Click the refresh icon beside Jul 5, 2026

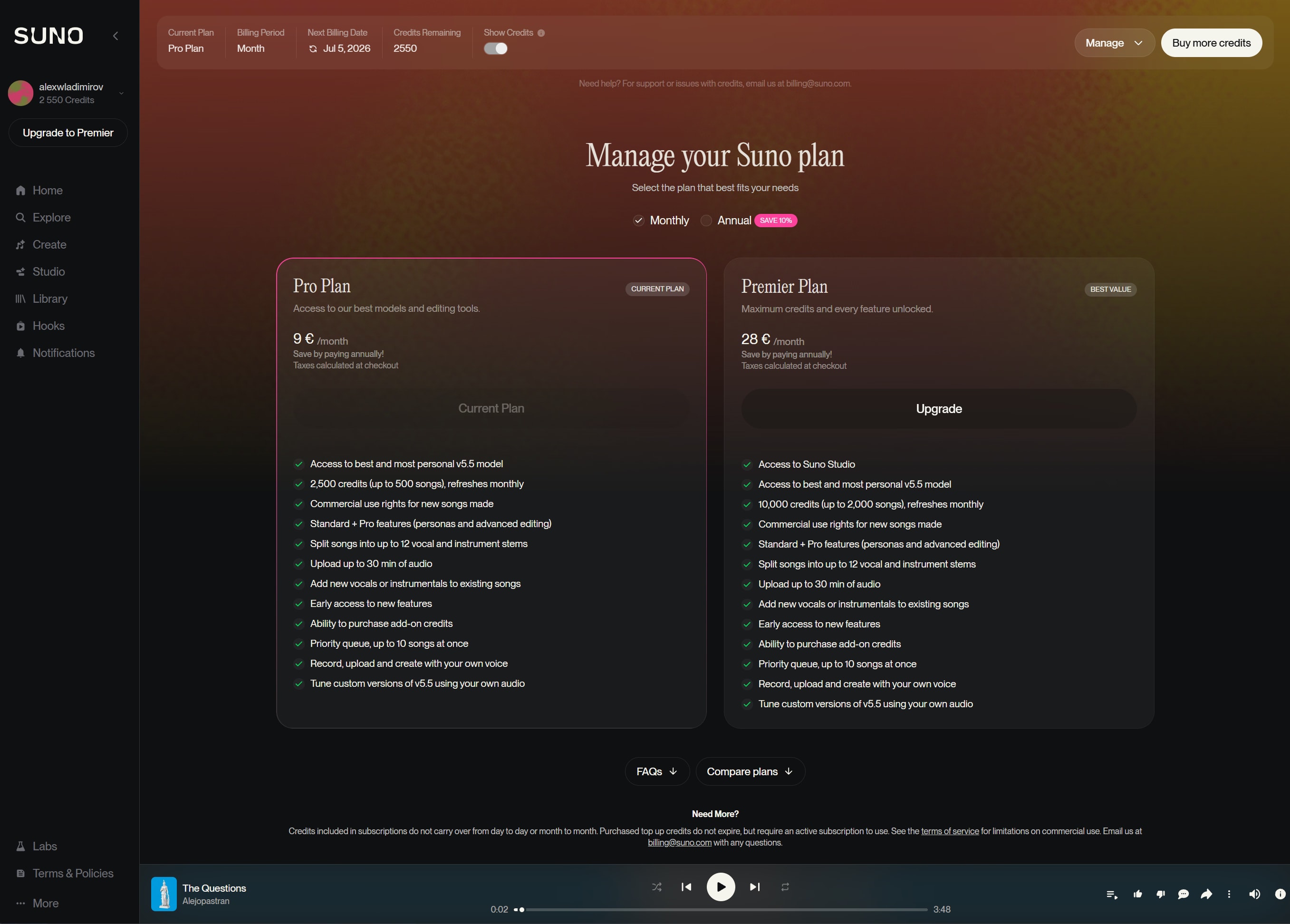[313, 49]
